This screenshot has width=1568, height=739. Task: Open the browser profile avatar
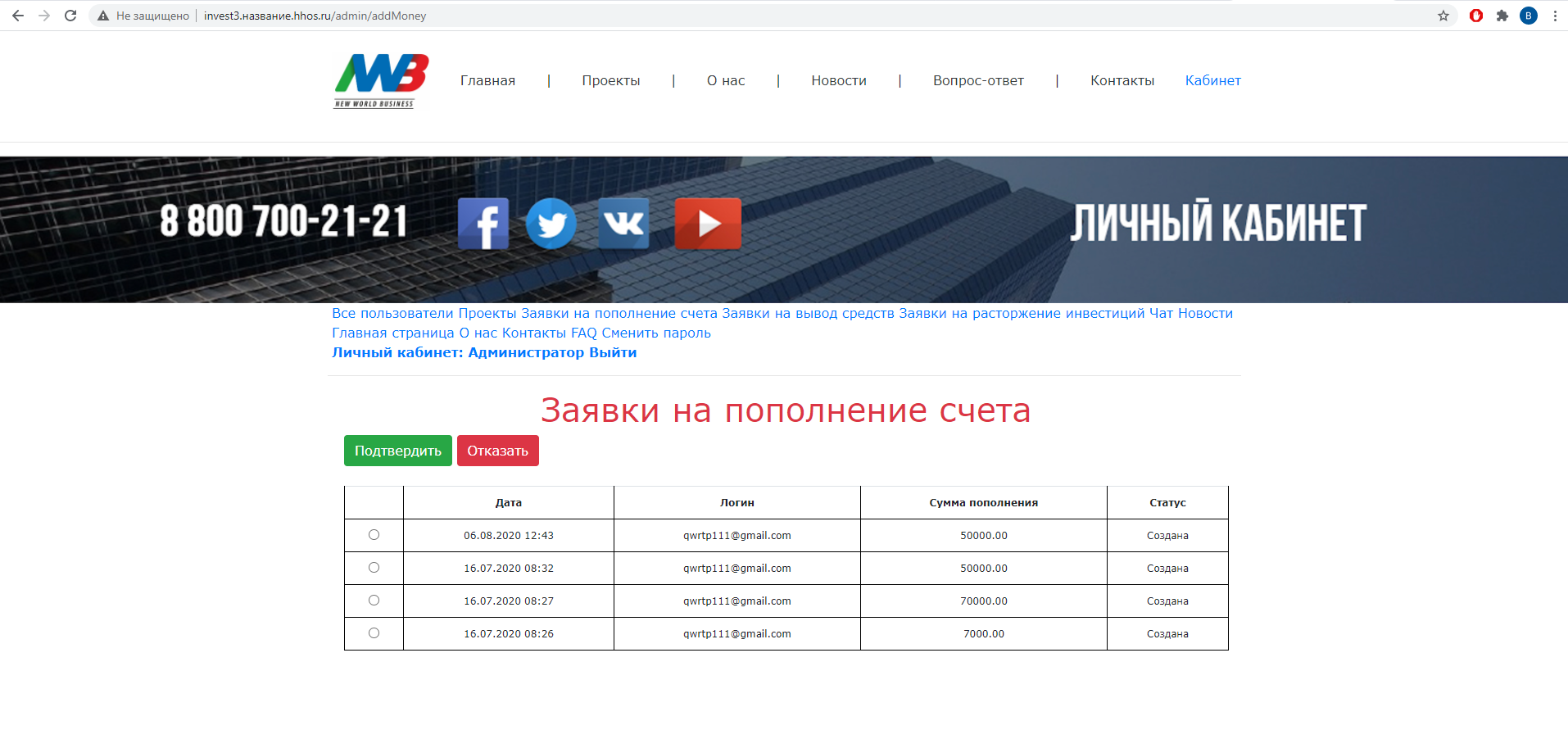point(1529,16)
